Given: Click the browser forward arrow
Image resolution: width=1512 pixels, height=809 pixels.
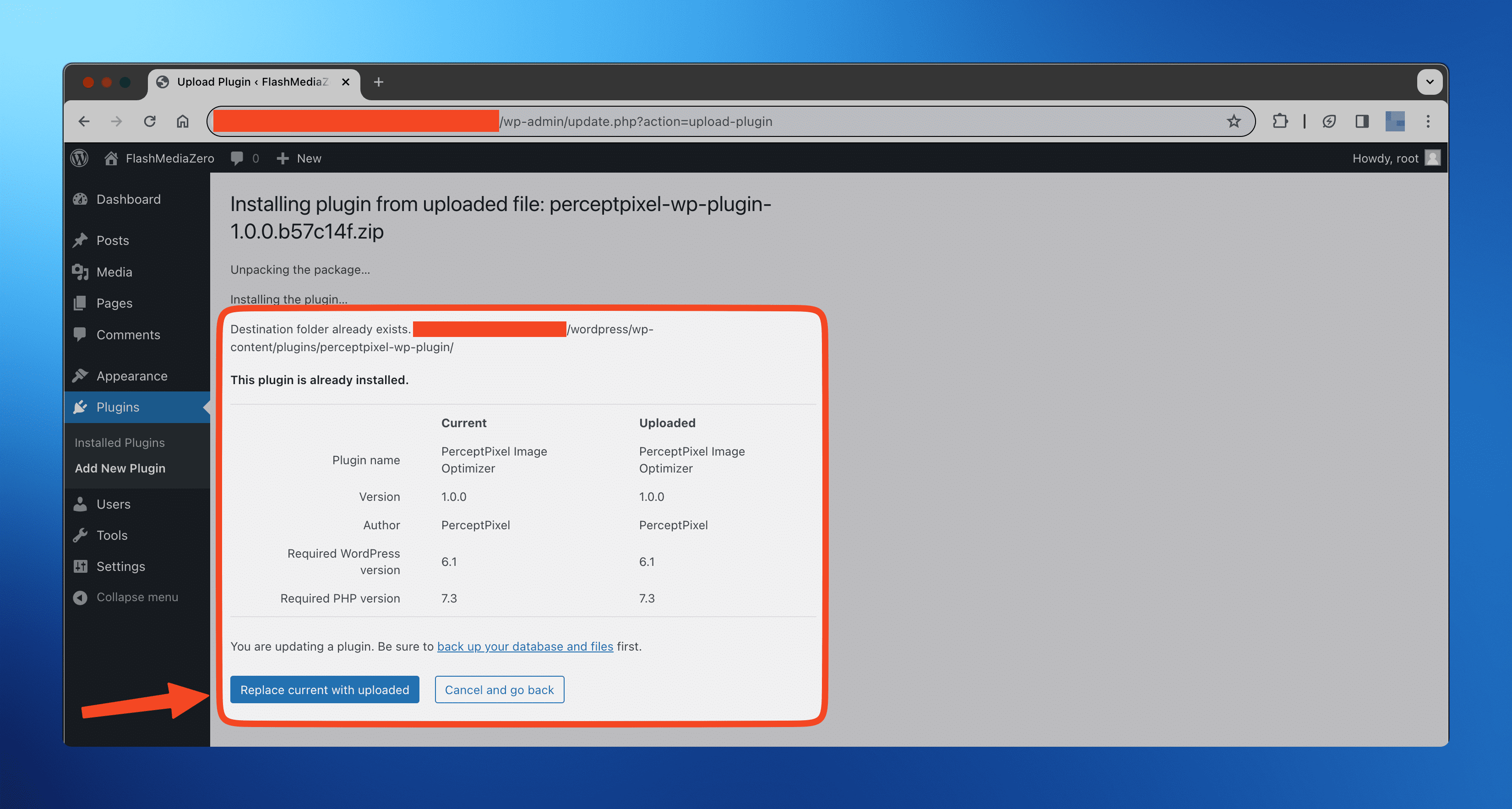Looking at the screenshot, I should (x=116, y=121).
